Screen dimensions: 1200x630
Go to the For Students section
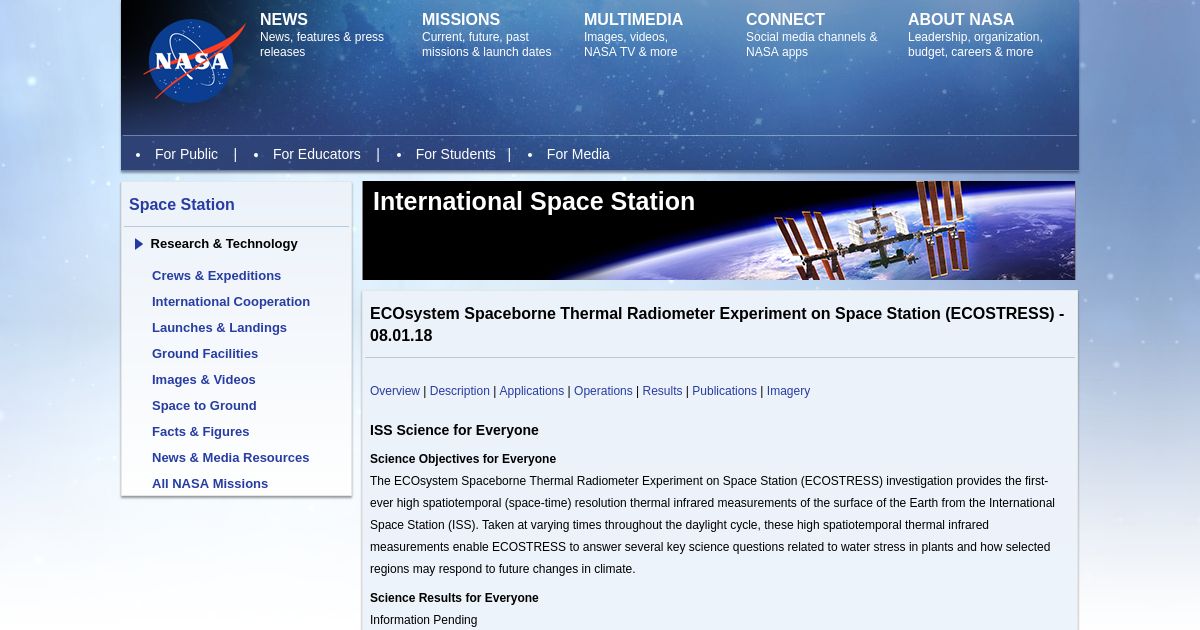tap(456, 154)
